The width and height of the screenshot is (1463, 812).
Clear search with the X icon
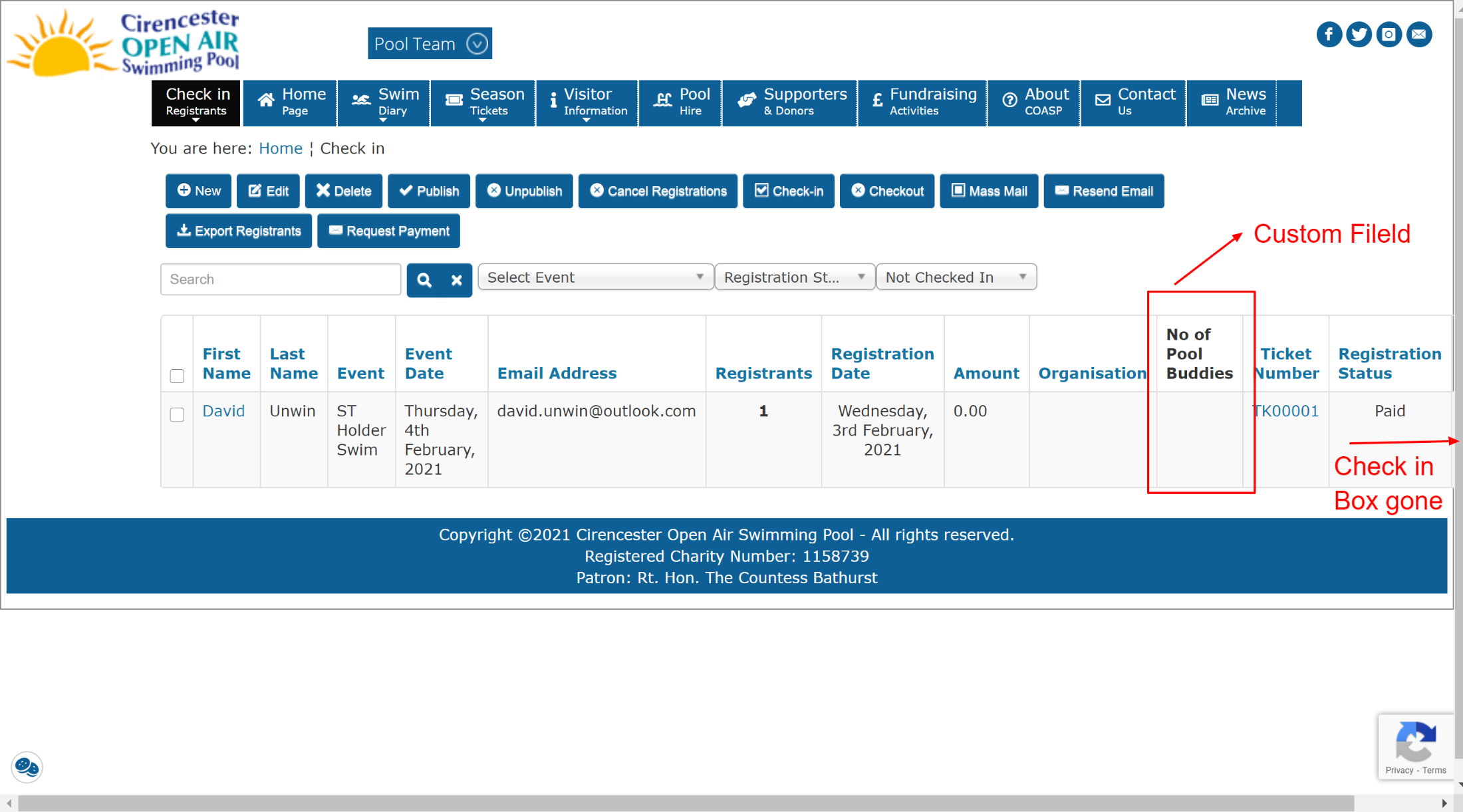click(x=456, y=280)
